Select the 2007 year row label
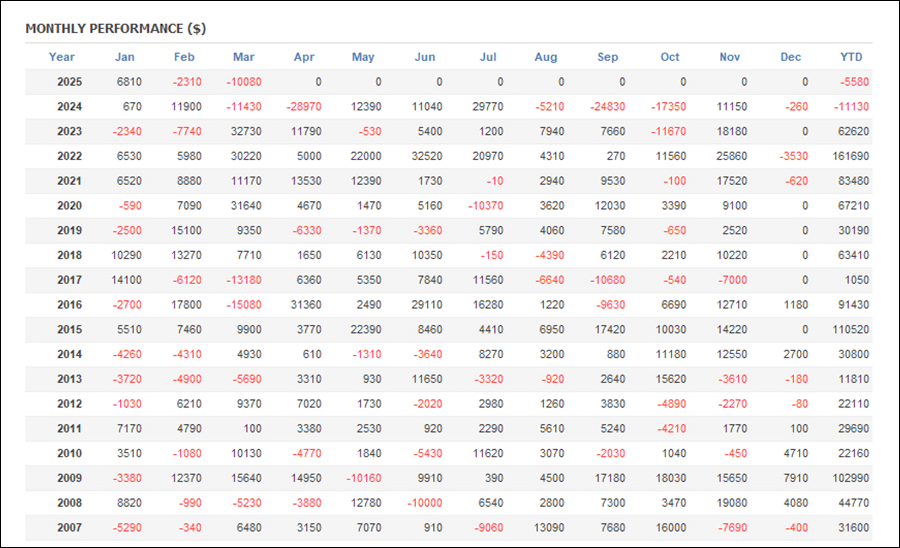Screen dimensions: 900x548 click(69, 527)
